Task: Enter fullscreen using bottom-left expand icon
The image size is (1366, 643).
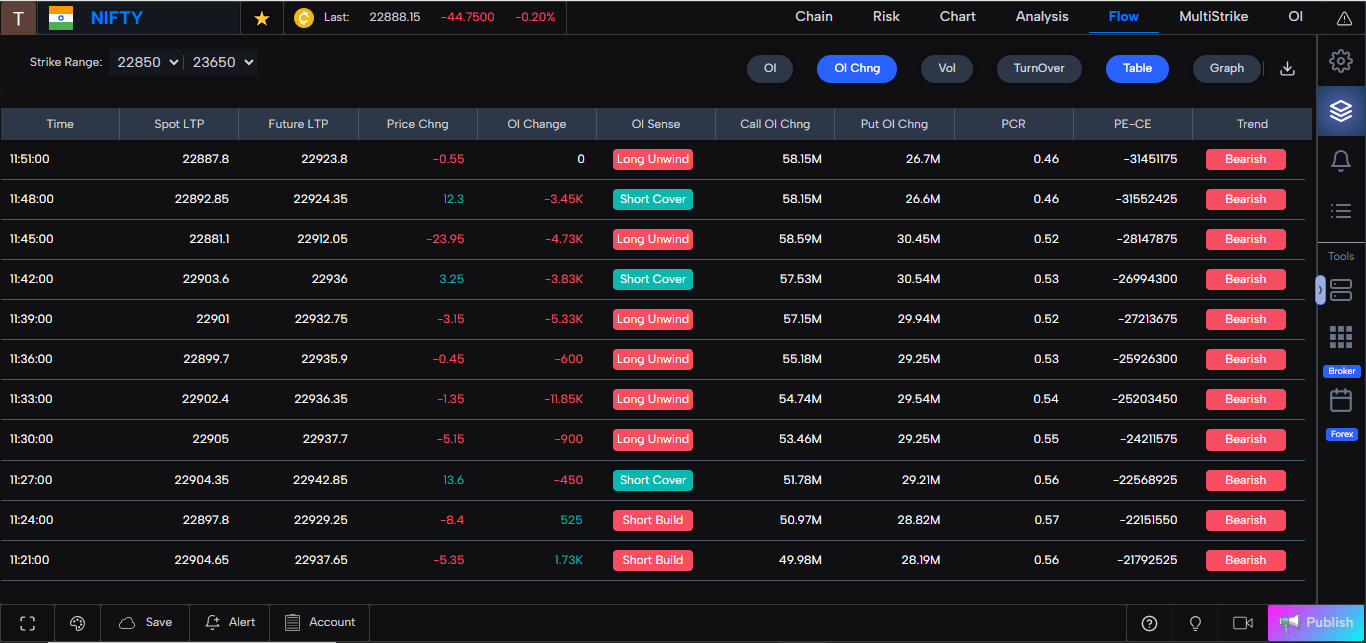Action: coord(27,623)
